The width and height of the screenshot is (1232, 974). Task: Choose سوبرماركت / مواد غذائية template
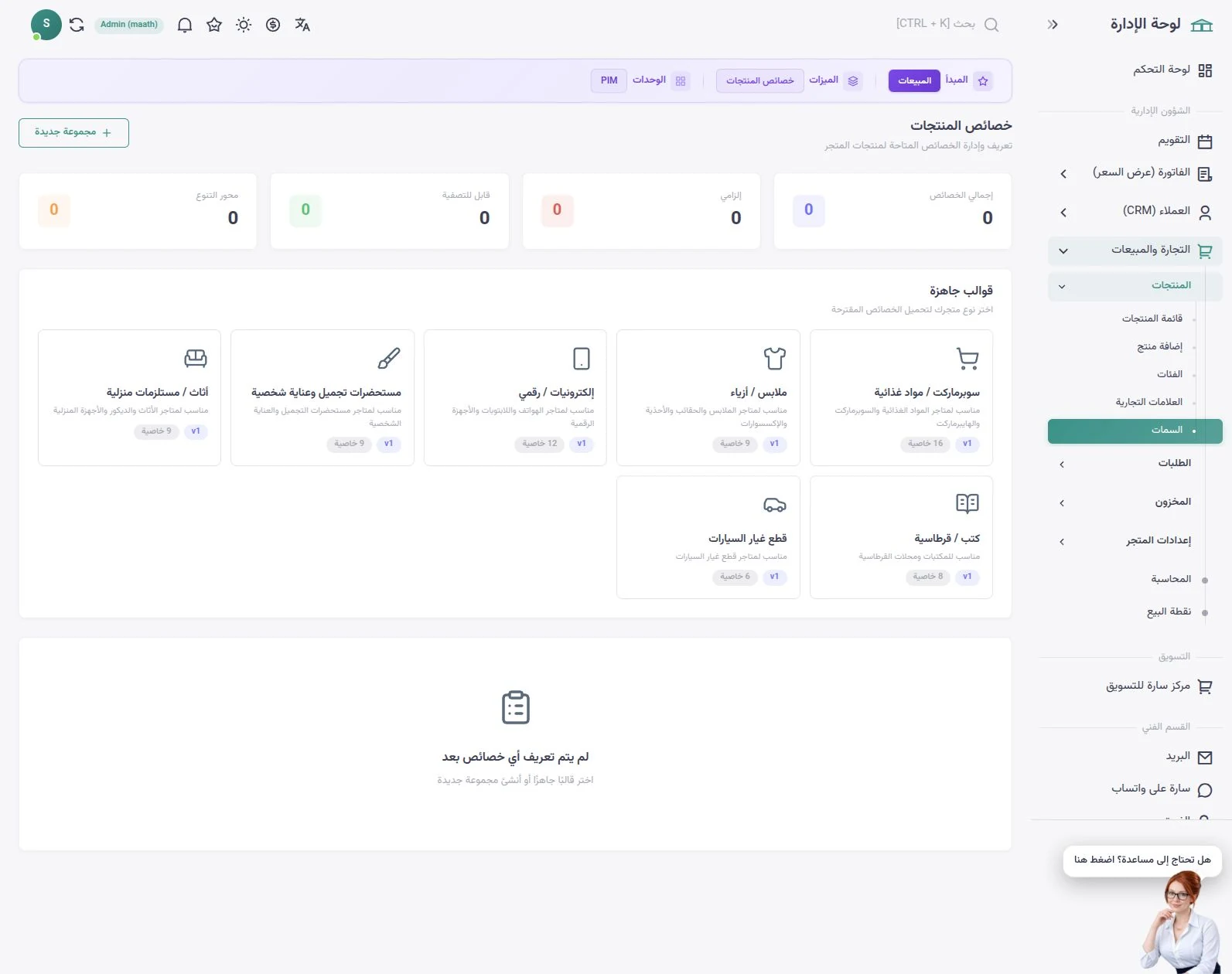click(x=901, y=397)
